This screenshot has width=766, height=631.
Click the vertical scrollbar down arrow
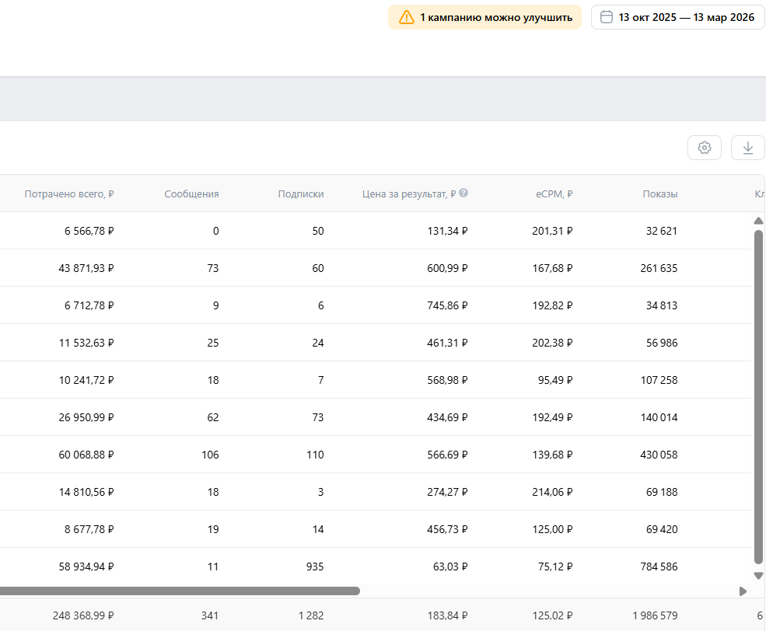[x=758, y=576]
